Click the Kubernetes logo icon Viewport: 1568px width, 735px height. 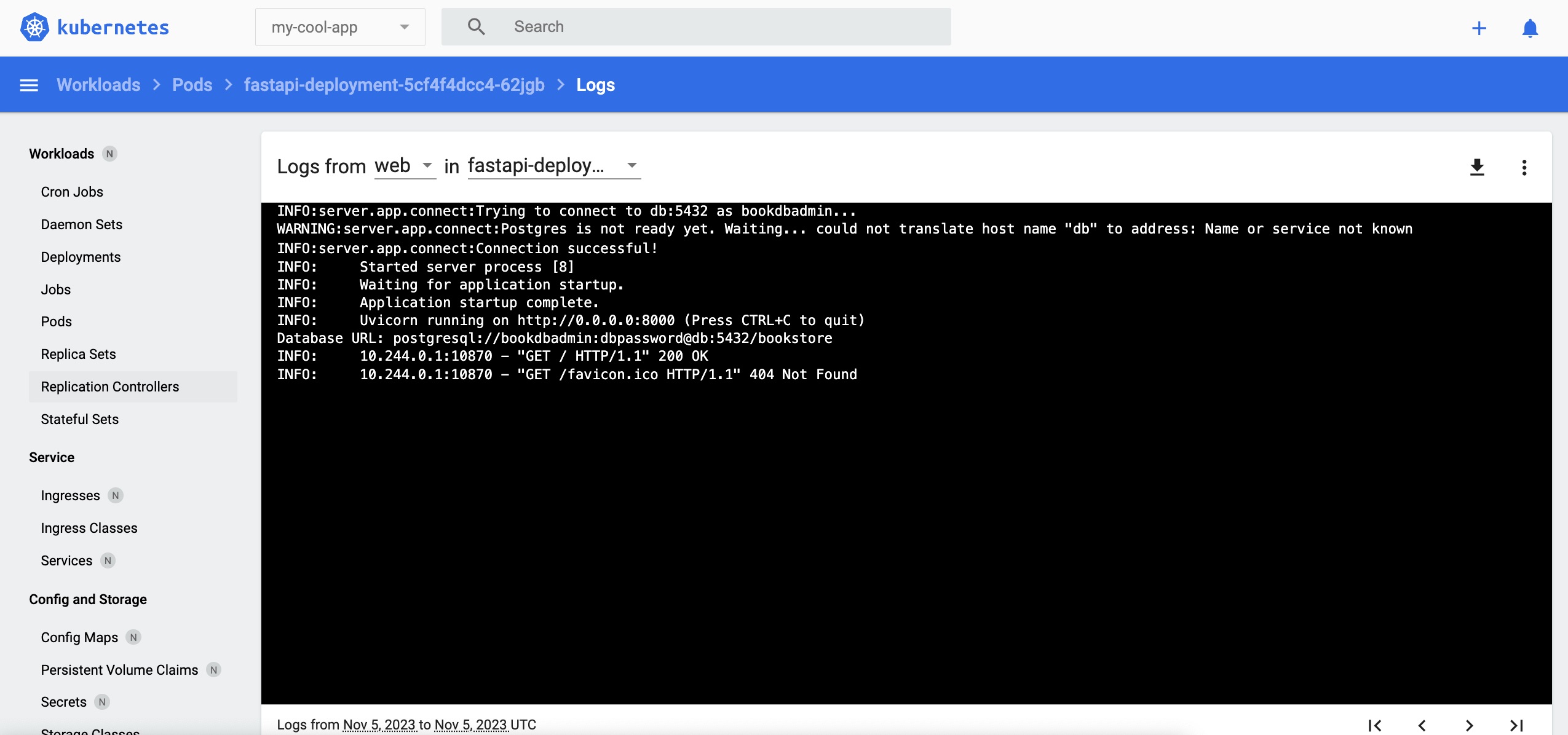point(34,27)
